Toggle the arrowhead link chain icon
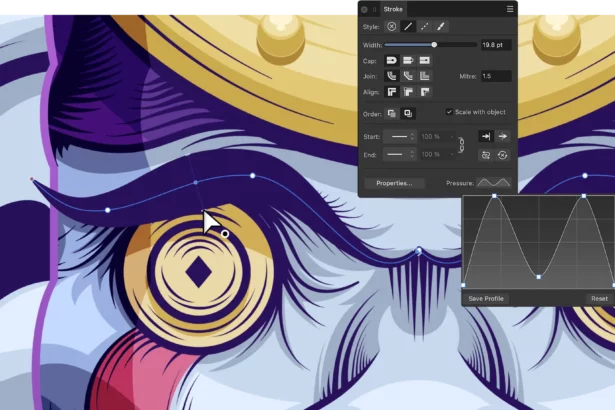615x410 pixels. coord(462,145)
